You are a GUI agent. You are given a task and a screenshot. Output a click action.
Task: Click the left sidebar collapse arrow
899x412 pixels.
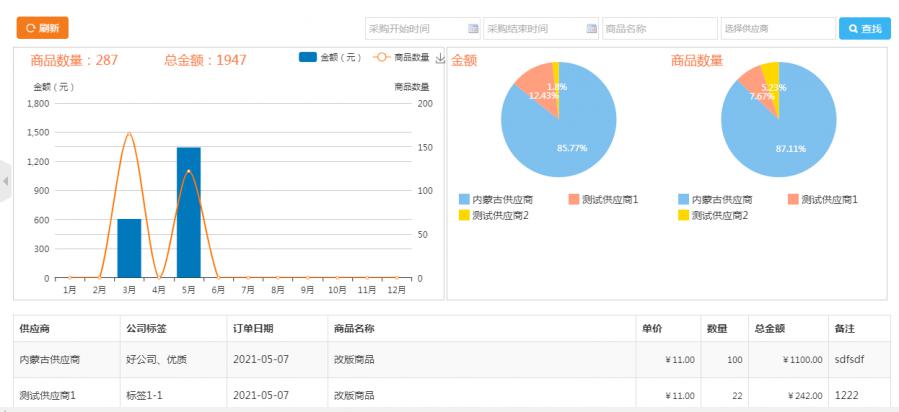5,181
